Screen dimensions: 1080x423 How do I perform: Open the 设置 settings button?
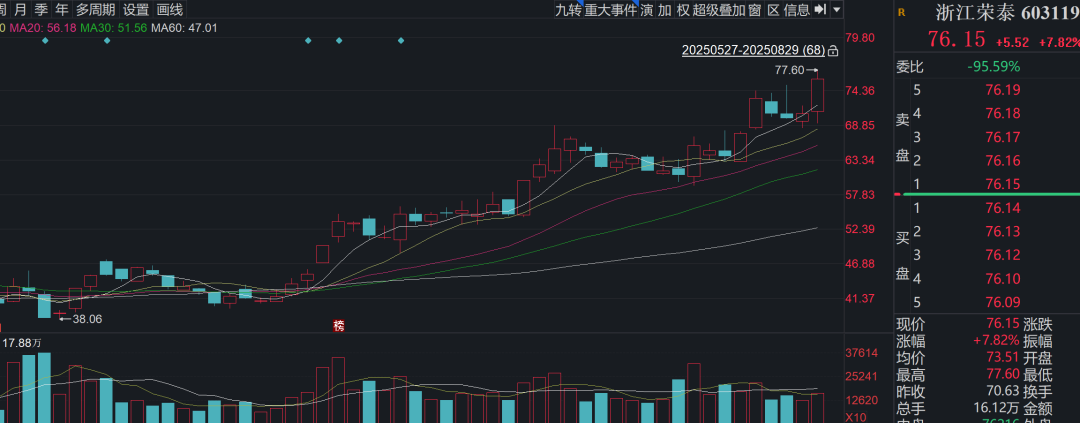click(136, 10)
